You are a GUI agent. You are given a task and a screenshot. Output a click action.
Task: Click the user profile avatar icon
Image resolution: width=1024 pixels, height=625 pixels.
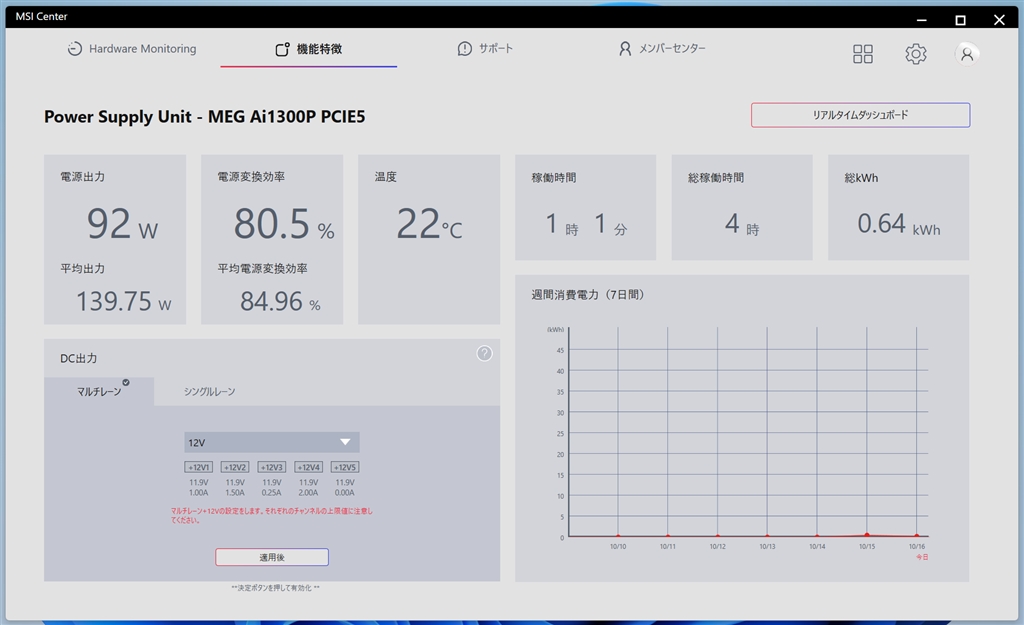click(x=967, y=54)
